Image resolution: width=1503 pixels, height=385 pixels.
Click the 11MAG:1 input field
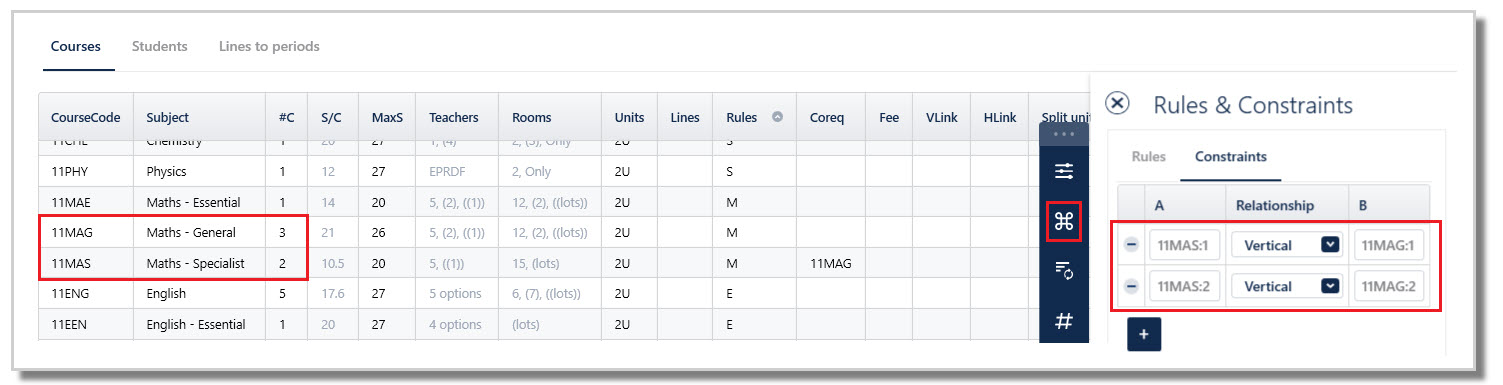click(1389, 245)
